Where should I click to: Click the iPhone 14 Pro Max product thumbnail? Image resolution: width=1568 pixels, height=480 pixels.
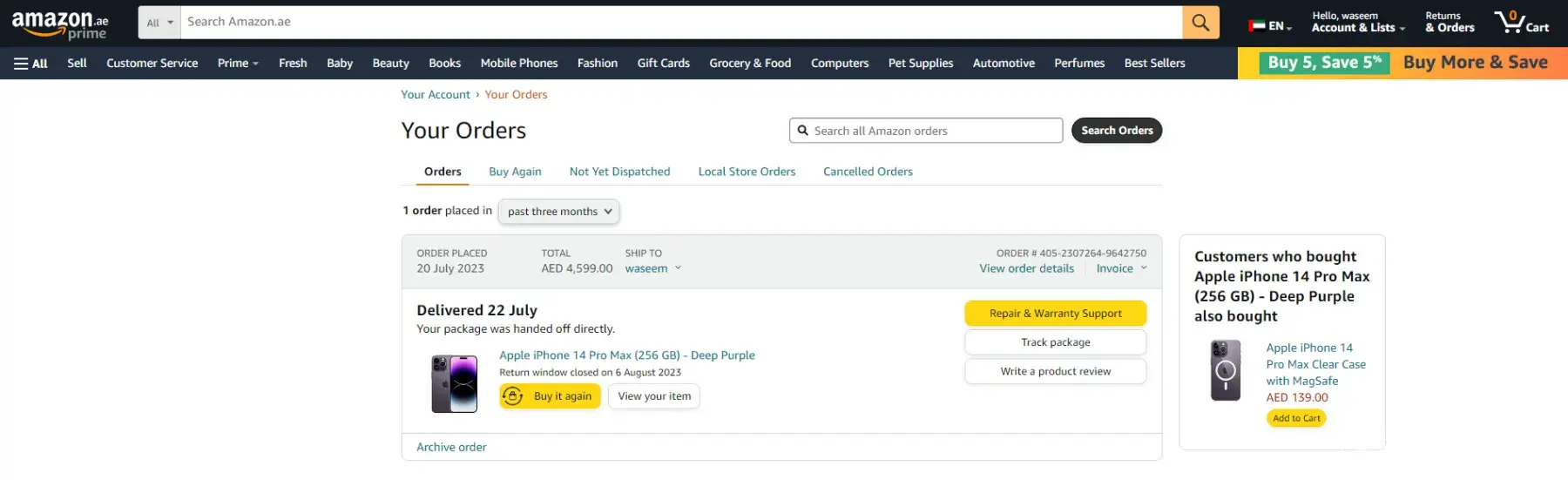click(x=454, y=383)
